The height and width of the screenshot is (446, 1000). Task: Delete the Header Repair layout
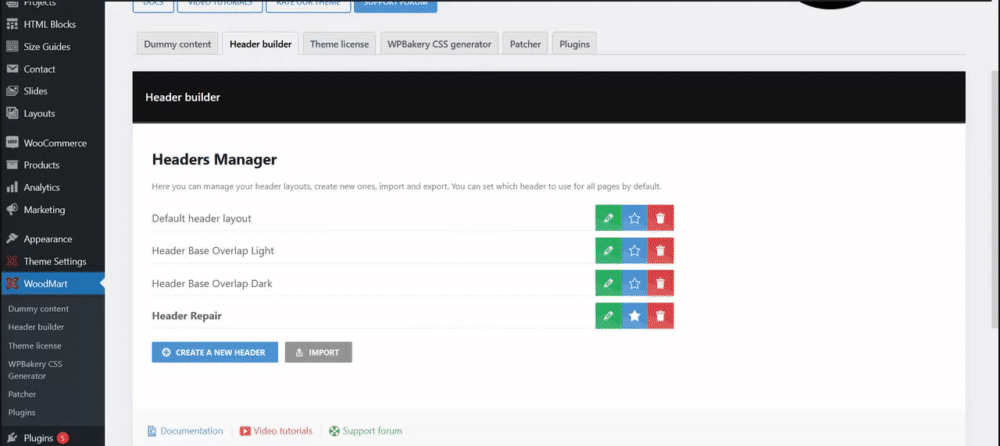tap(661, 316)
